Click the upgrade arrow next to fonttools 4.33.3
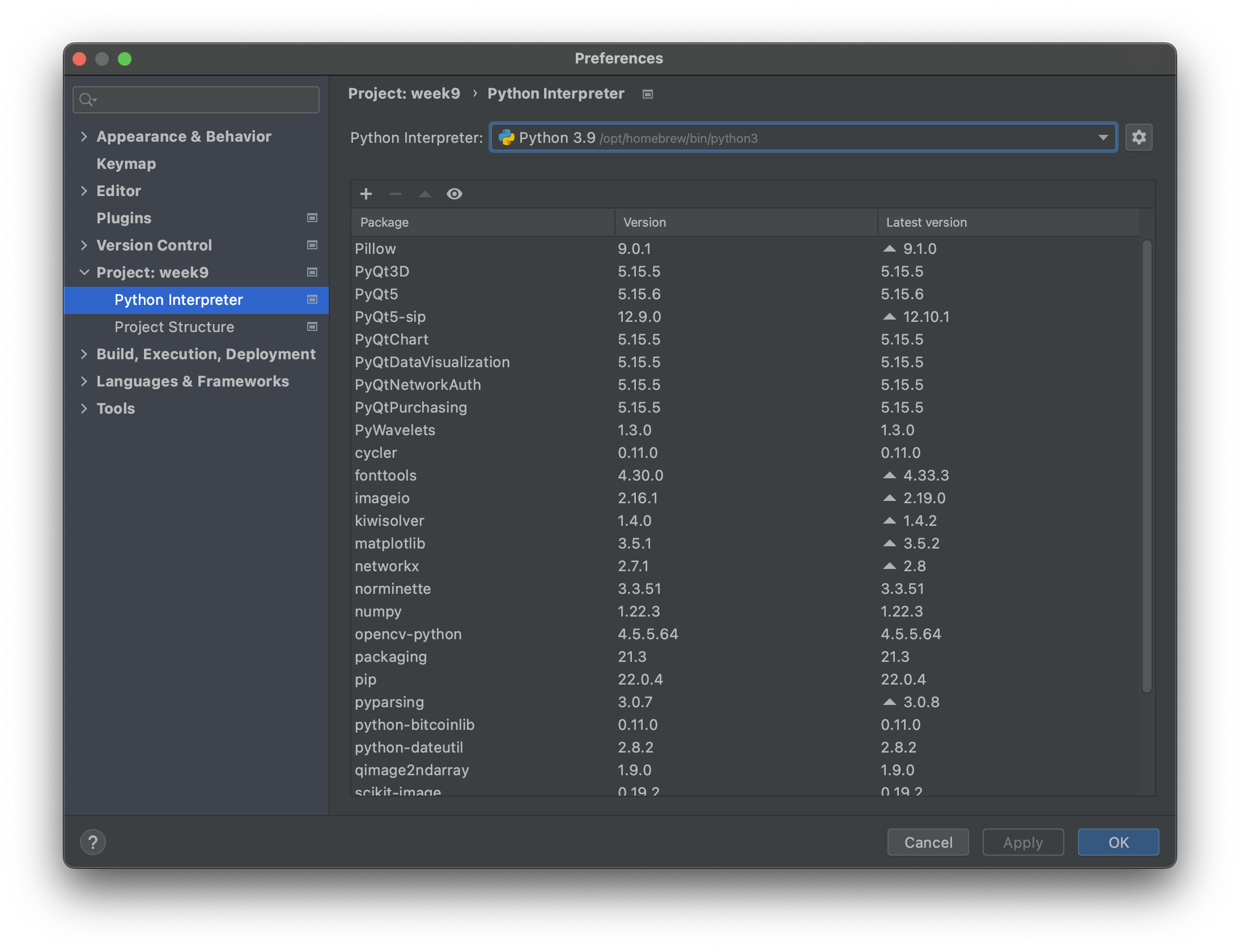The image size is (1240, 952). coord(889,475)
